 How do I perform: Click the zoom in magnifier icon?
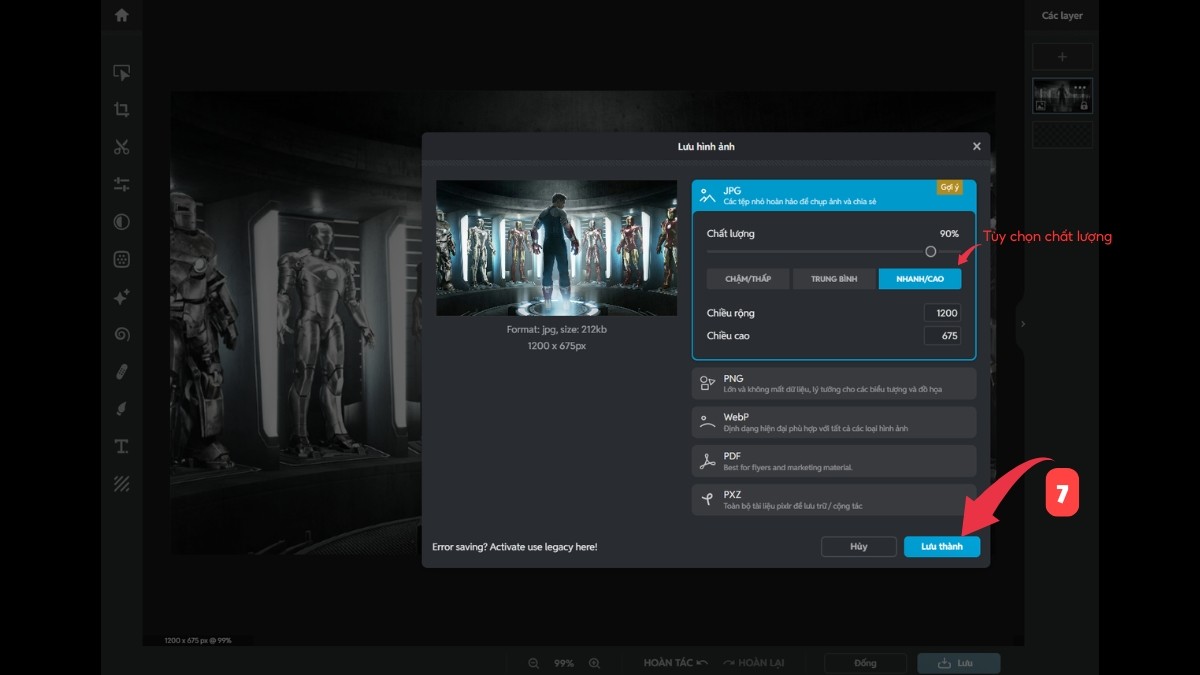tap(594, 663)
